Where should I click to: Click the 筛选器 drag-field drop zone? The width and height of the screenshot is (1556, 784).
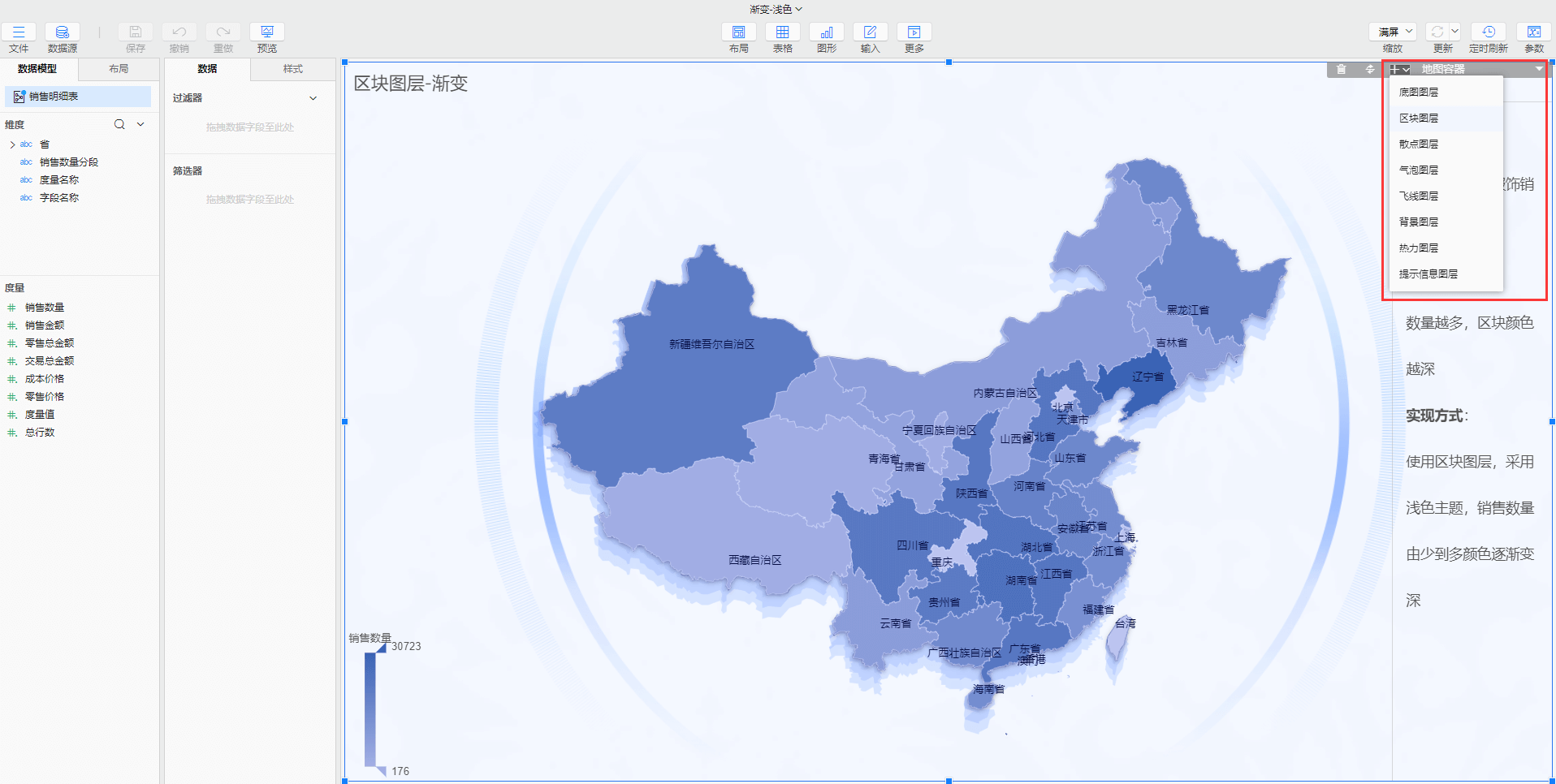point(249,199)
